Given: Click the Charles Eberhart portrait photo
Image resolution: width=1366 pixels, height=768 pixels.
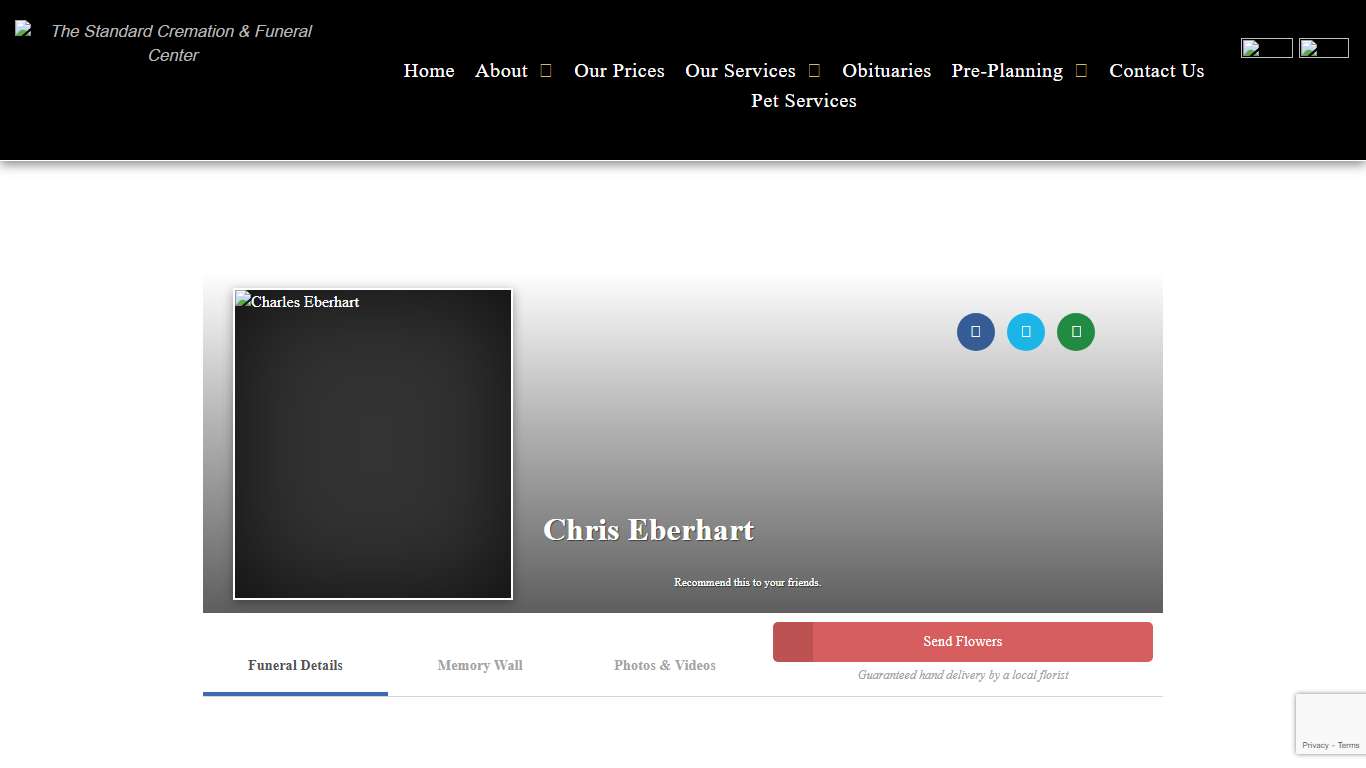Looking at the screenshot, I should pyautogui.click(x=372, y=444).
